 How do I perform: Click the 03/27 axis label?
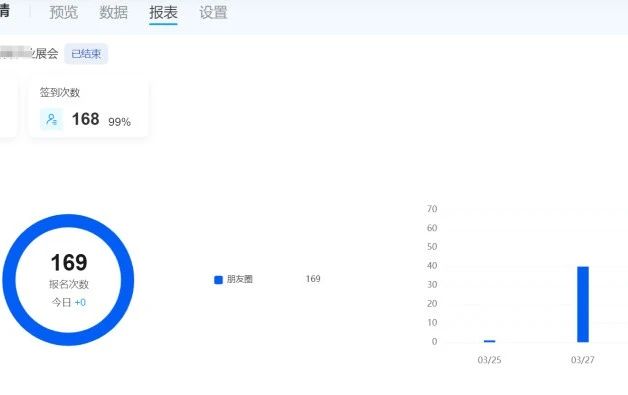(x=583, y=360)
